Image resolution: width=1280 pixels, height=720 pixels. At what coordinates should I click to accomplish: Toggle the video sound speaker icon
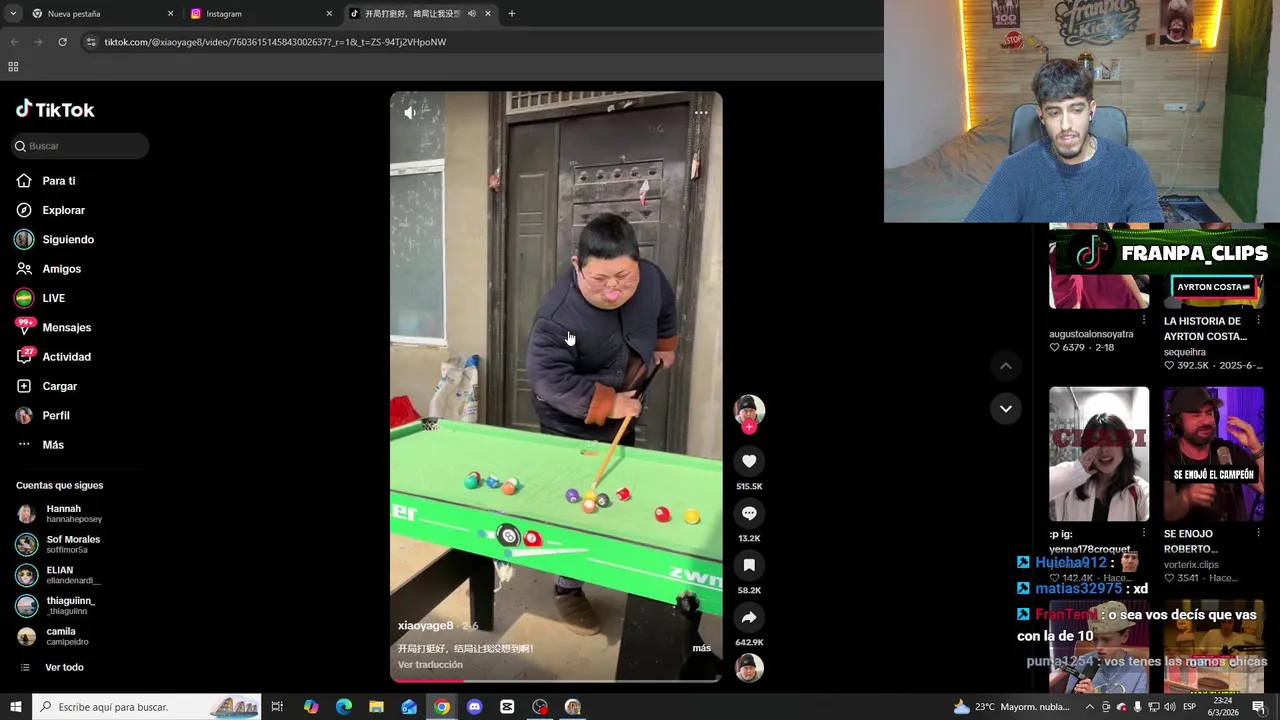pyautogui.click(x=410, y=113)
